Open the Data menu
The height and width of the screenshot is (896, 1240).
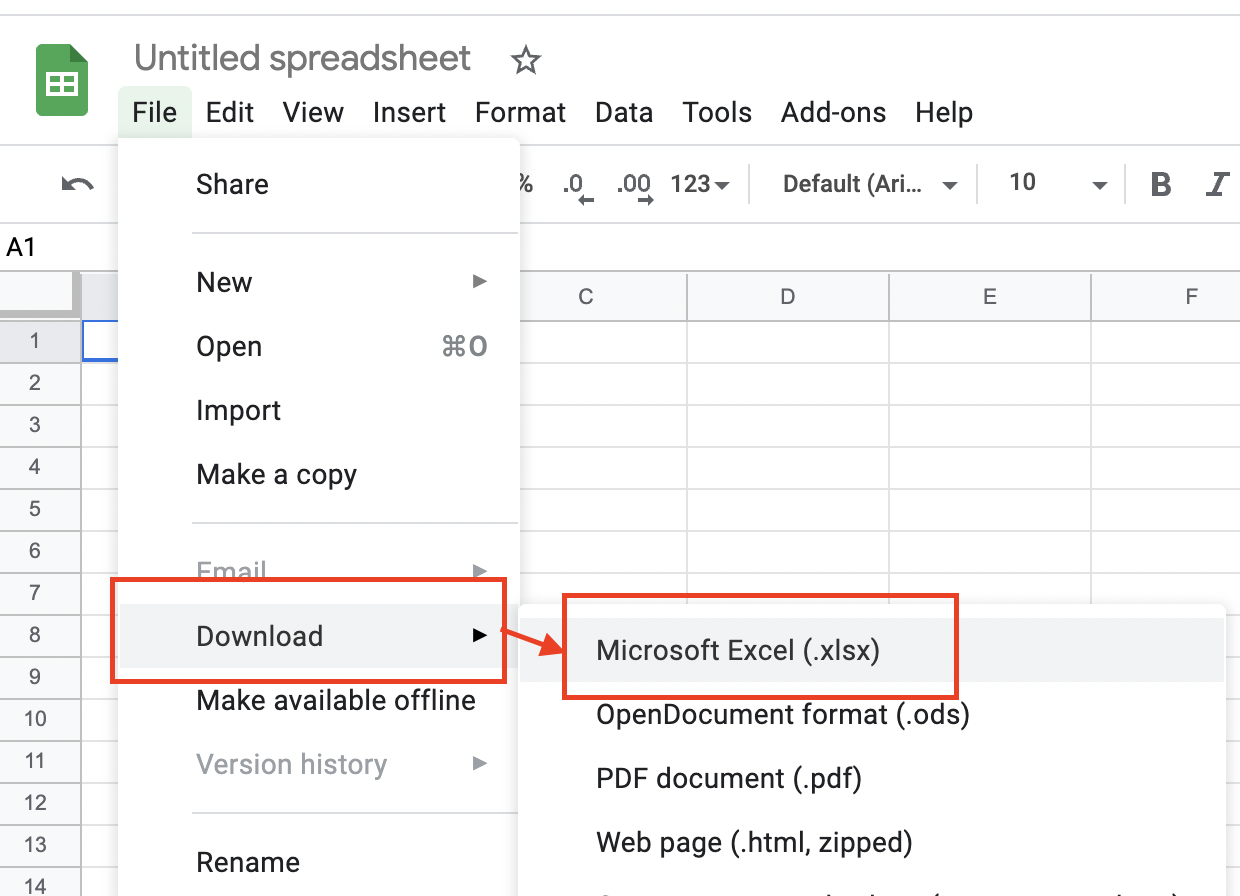pyautogui.click(x=624, y=112)
